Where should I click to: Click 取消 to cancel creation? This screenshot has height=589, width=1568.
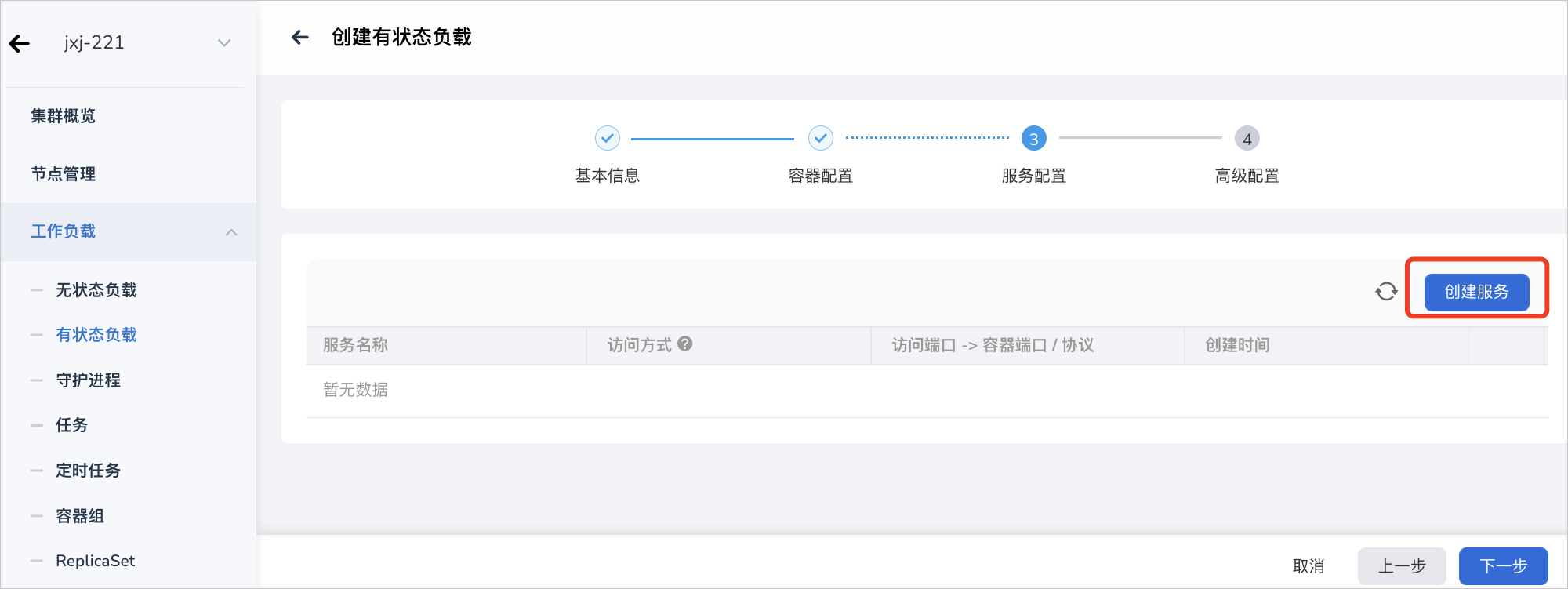pos(1308,566)
